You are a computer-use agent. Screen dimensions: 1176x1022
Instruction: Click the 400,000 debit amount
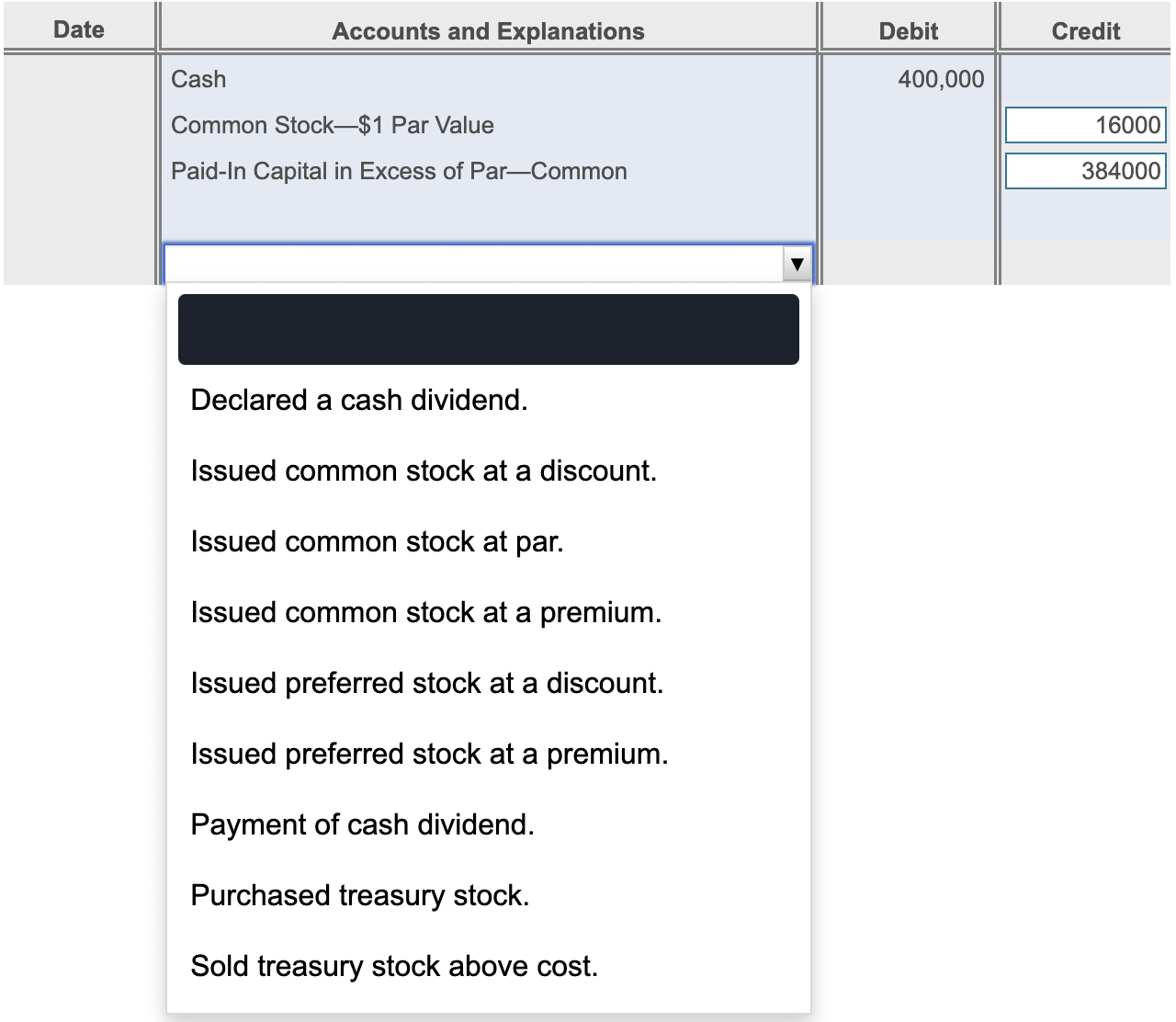tap(941, 79)
